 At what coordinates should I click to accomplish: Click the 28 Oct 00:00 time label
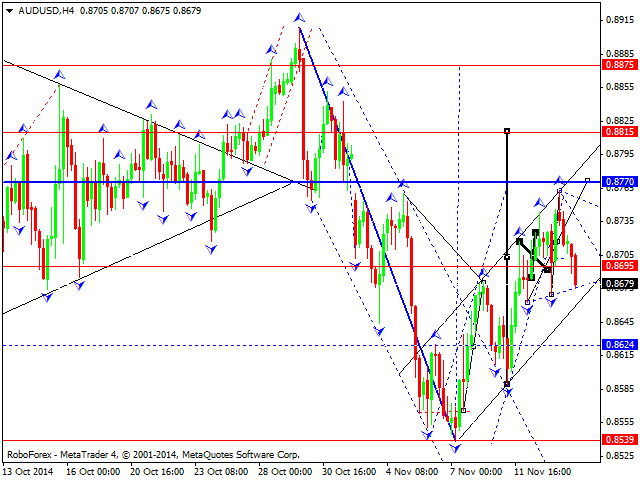285,472
